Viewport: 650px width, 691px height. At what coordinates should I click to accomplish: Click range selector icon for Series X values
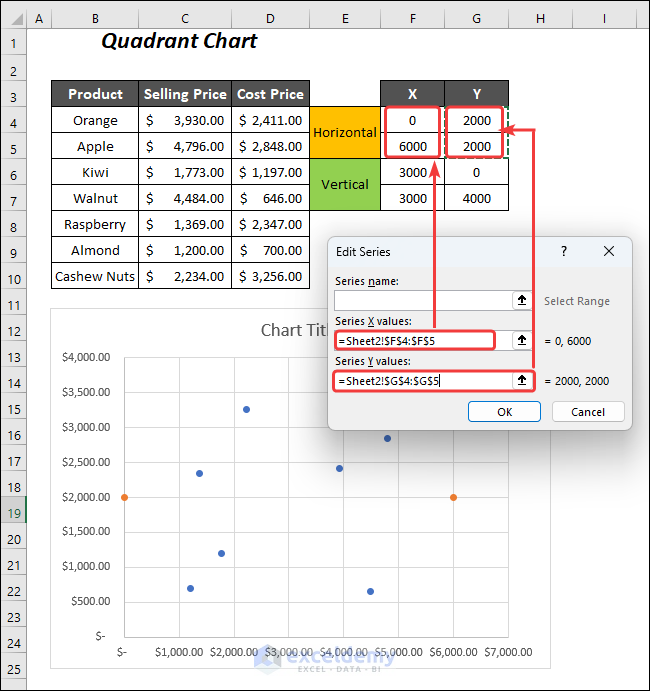(522, 341)
